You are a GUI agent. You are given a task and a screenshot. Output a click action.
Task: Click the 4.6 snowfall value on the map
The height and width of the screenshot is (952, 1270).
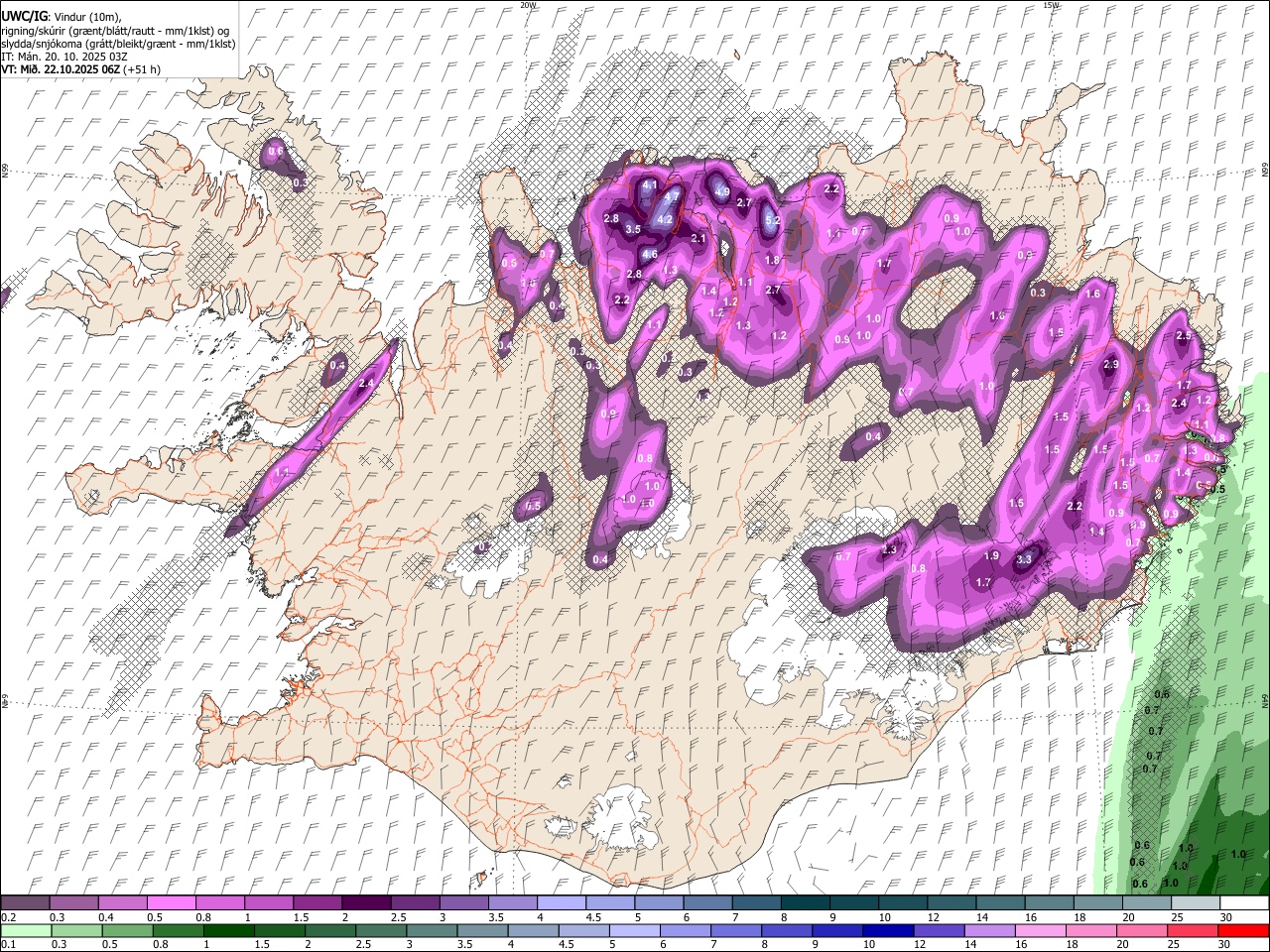650,255
